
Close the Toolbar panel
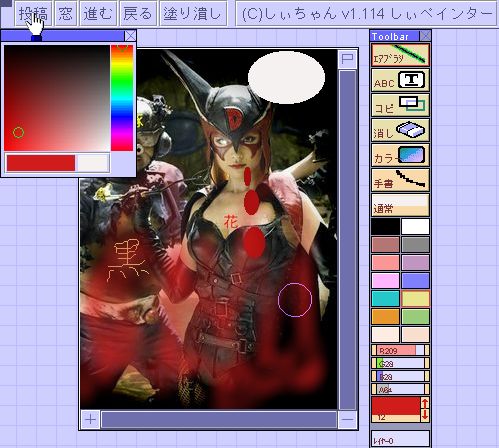pyautogui.click(x=425, y=36)
